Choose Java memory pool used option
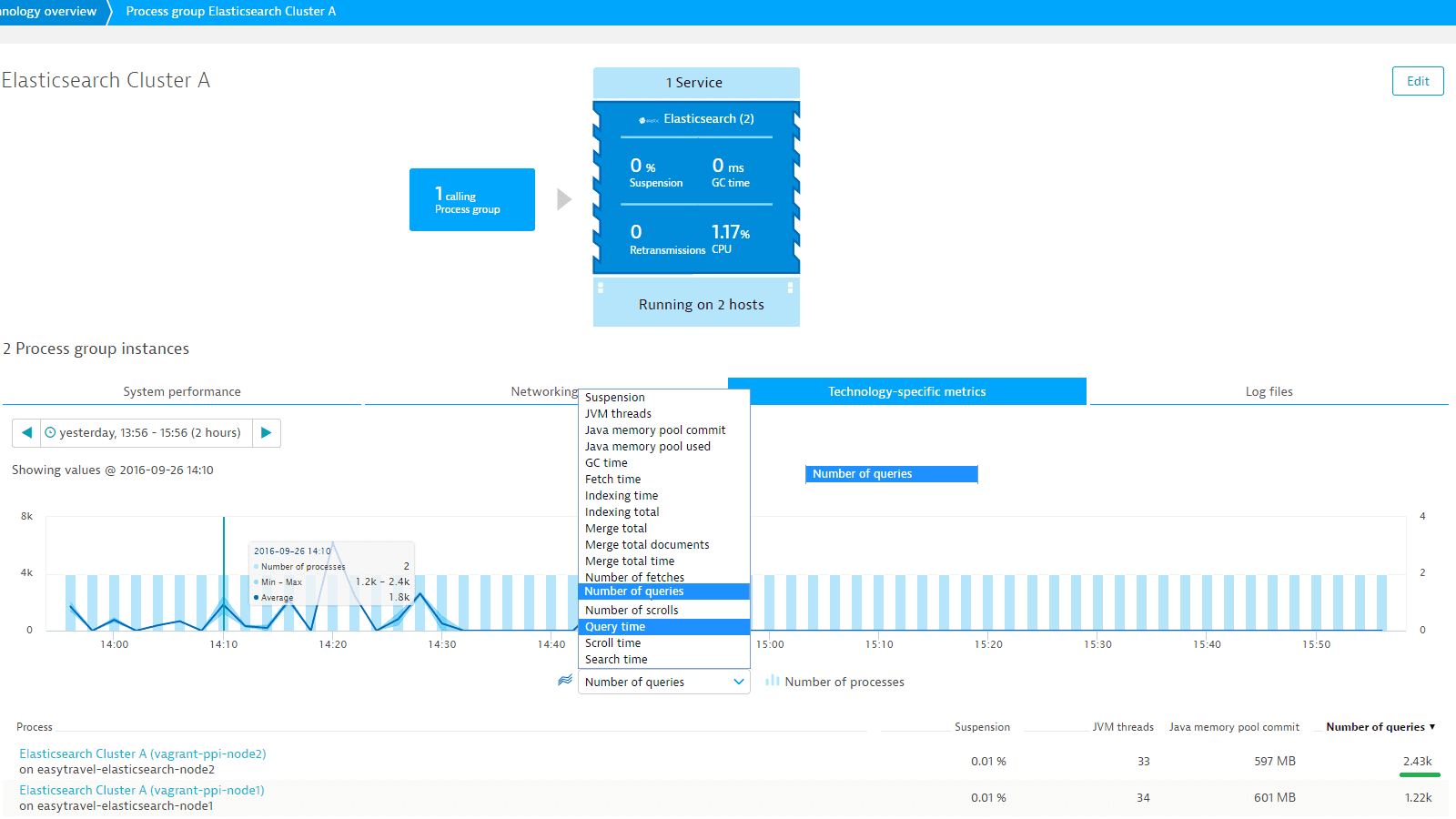 664,447
